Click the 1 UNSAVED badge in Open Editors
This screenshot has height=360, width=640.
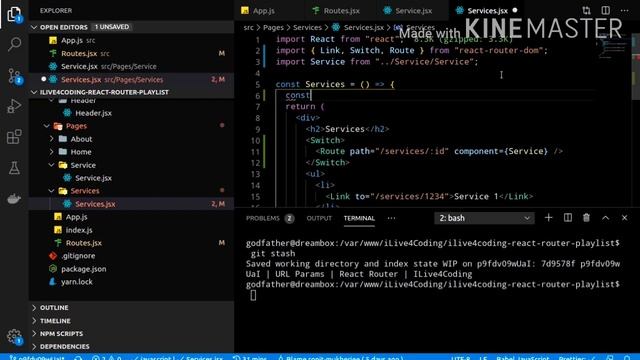point(111,27)
